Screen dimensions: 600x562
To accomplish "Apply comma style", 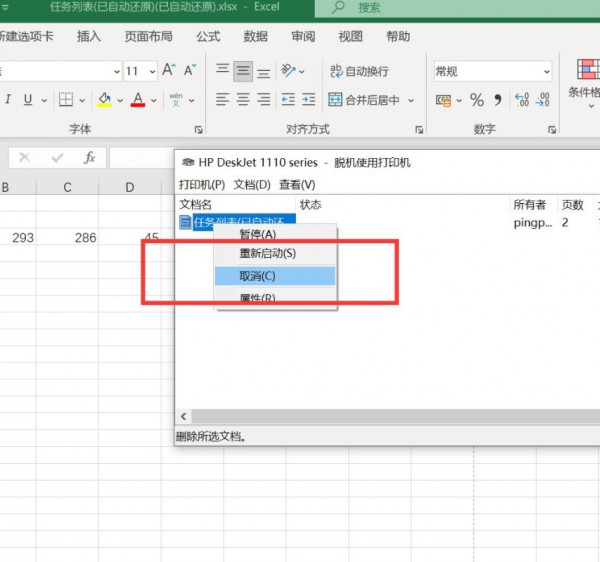I will 497,100.
